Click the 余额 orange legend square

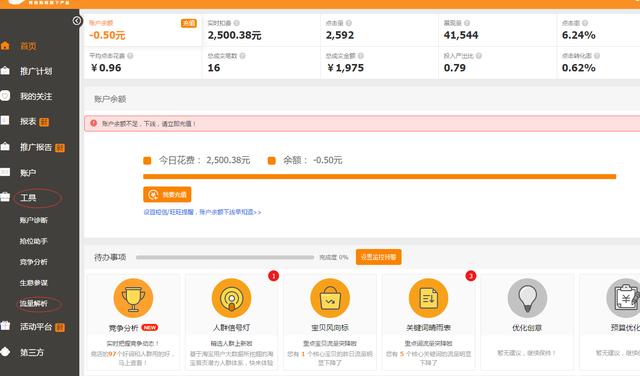271,161
